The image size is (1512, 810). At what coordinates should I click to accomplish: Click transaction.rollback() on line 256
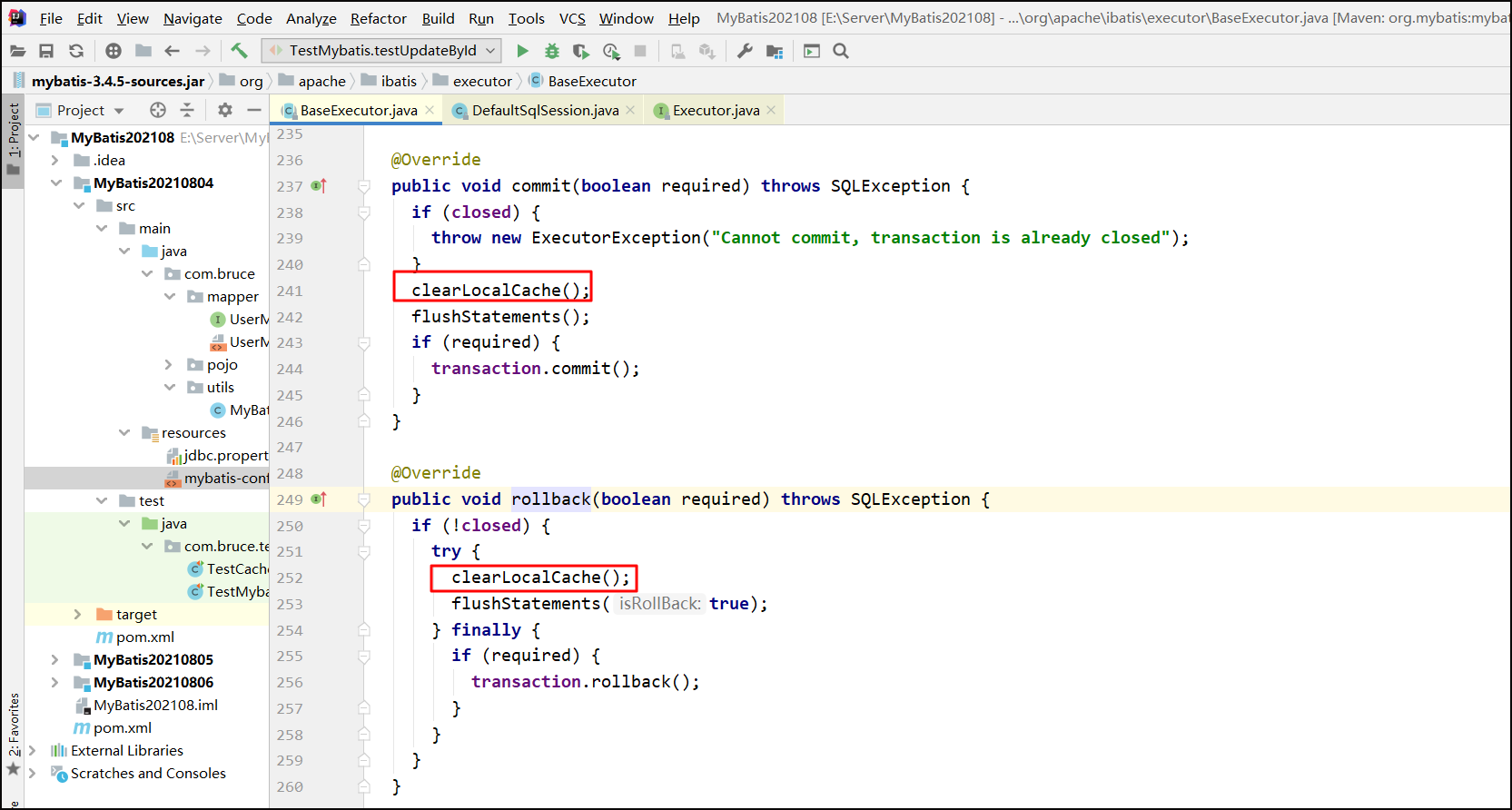[586, 682]
